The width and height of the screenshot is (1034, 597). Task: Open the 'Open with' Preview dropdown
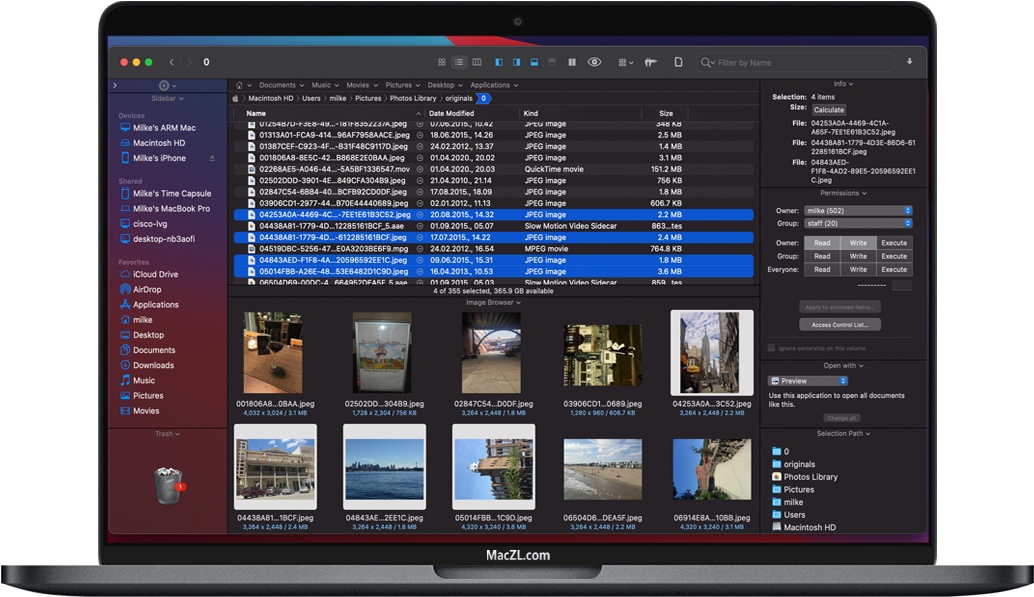[x=808, y=381]
